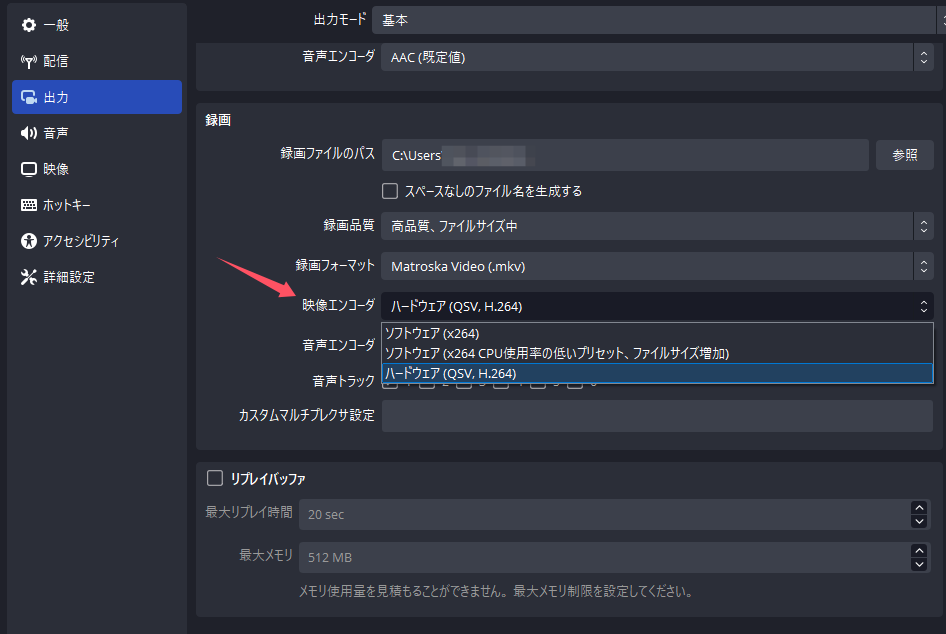Open 音声 settings via speaker icon
Image resolution: width=946 pixels, height=634 pixels.
(x=29, y=133)
